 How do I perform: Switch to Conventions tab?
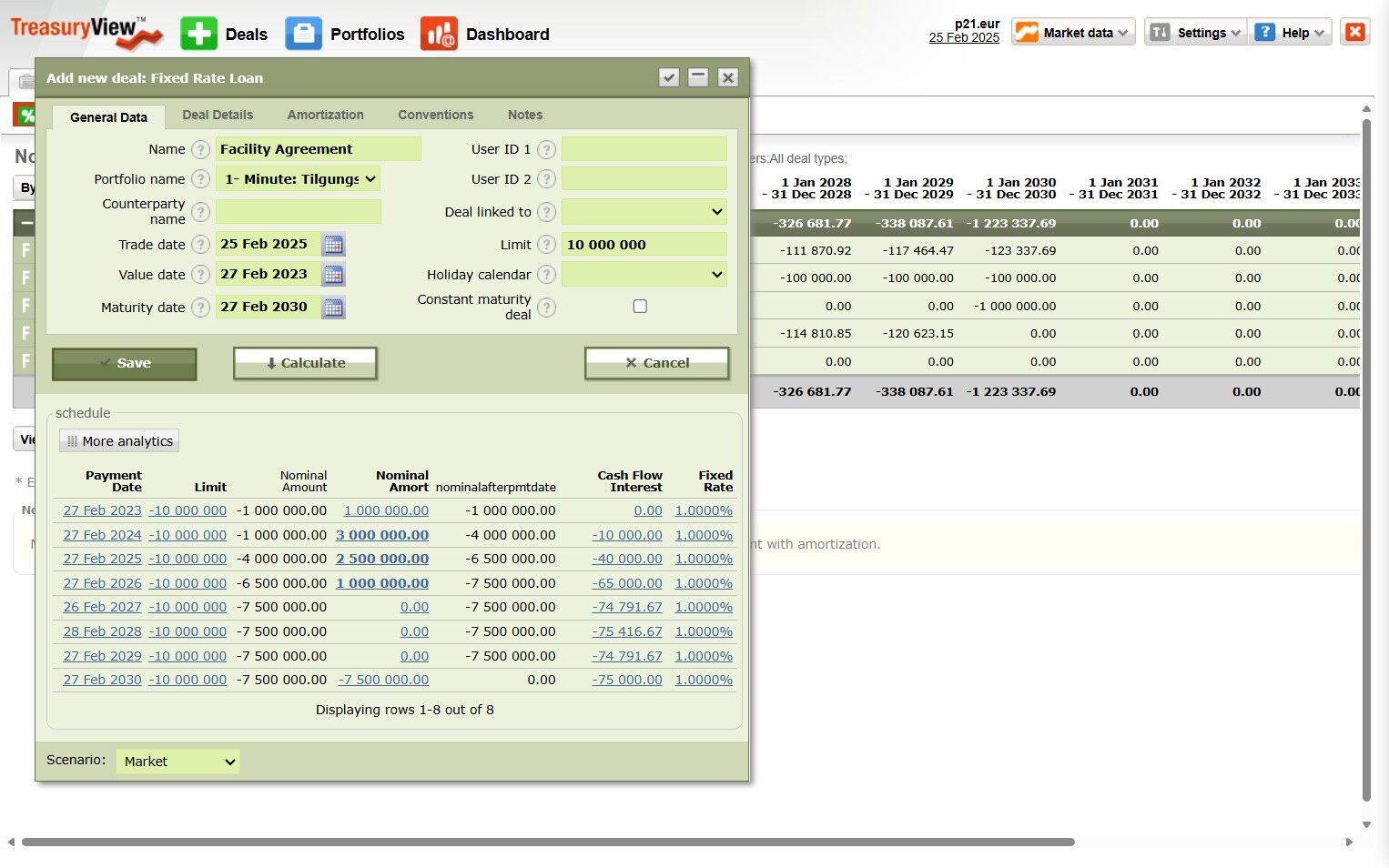436,115
